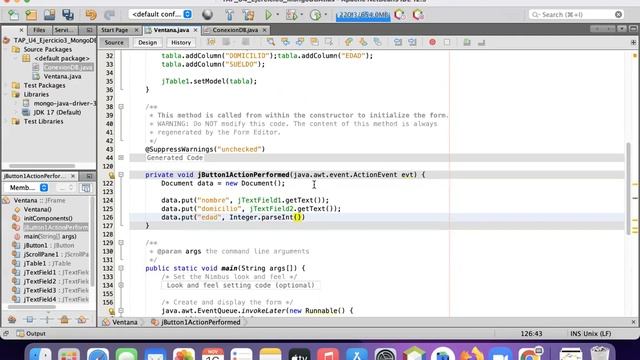The image size is (640, 360).
Task: Click the Shift Line Right icon in editor toolbar
Action: pyautogui.click(x=412, y=42)
